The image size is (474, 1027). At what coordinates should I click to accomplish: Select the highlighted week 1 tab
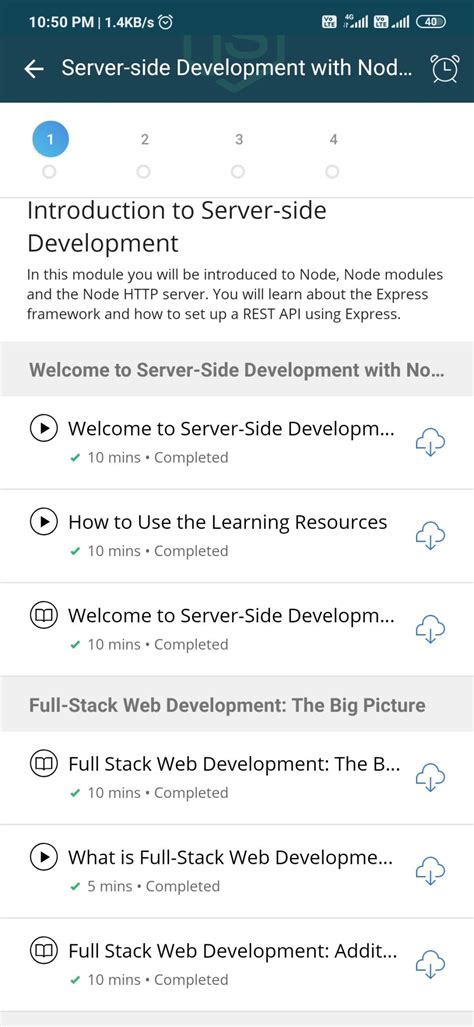click(x=50, y=139)
